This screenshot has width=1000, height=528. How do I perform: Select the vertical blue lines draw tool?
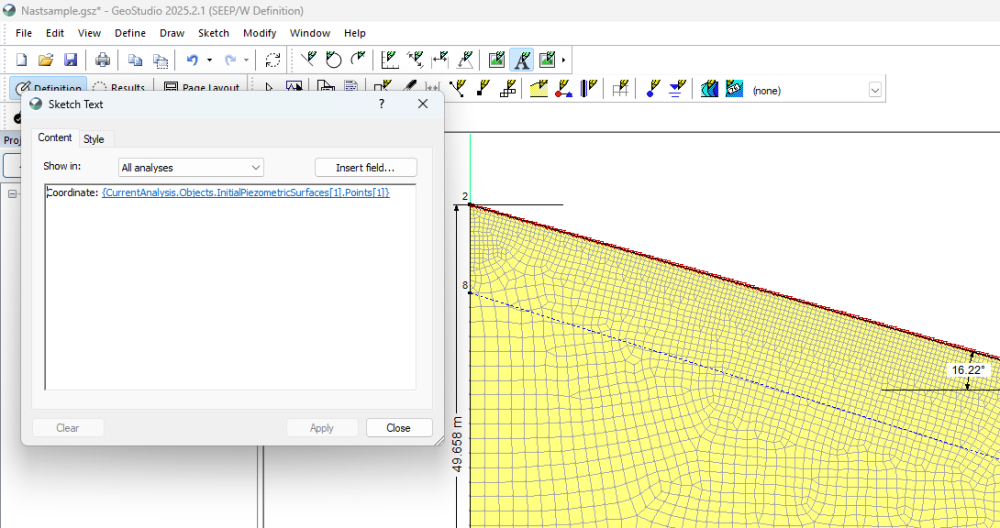coord(589,89)
